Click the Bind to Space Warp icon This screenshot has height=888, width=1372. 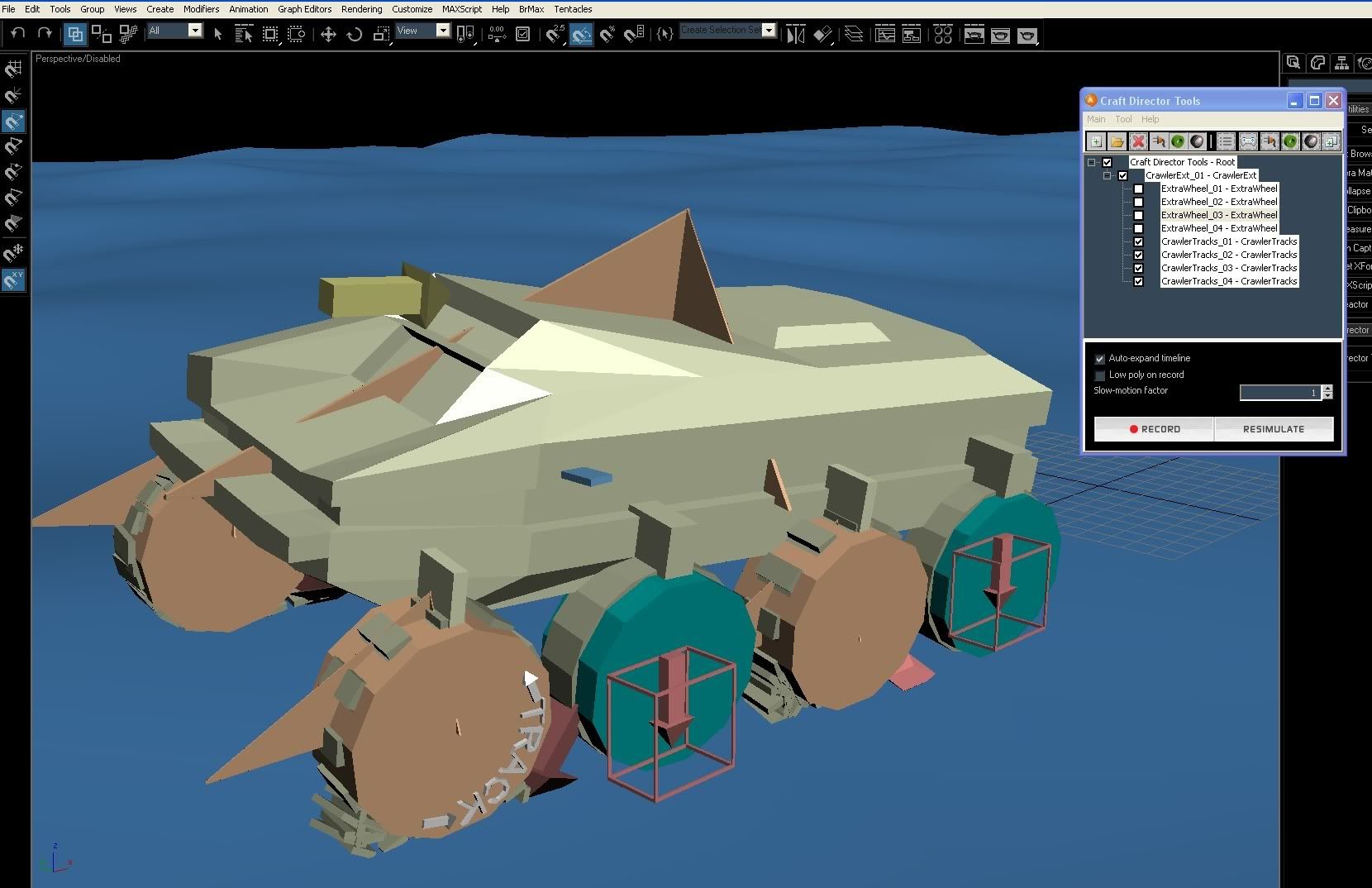(128, 34)
